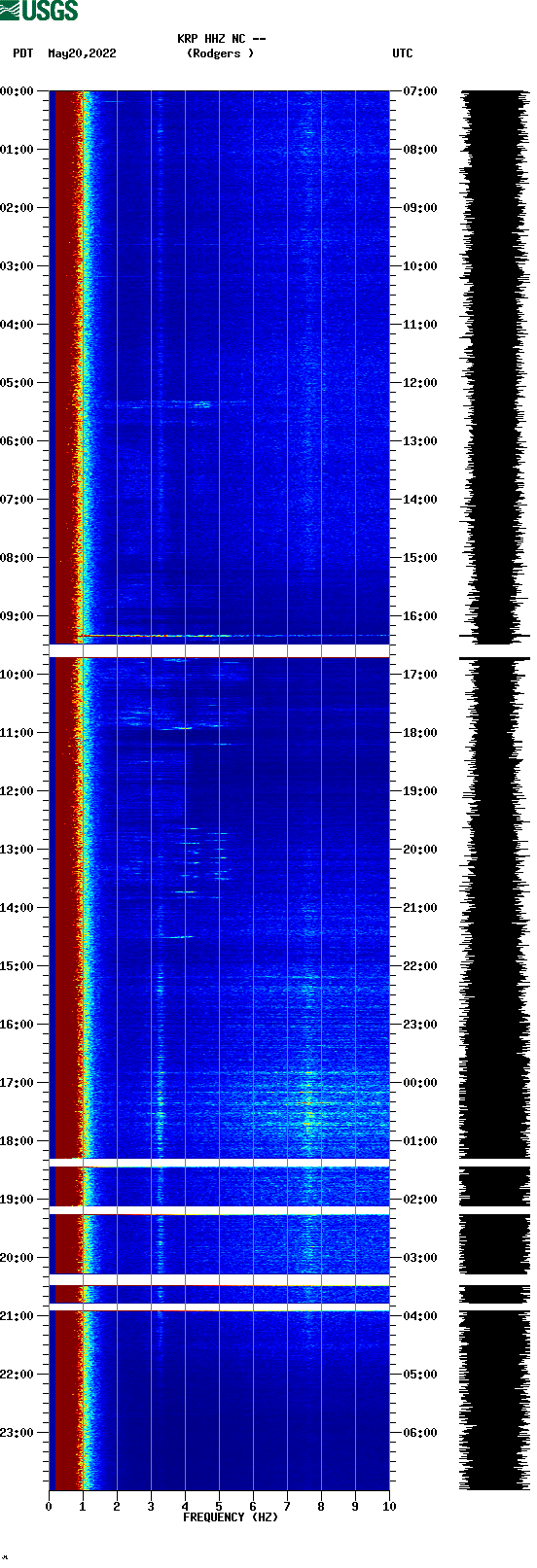This screenshot has height=1568, width=537.
Task: Select the 09:00 PDT time label
Action: (x=18, y=616)
